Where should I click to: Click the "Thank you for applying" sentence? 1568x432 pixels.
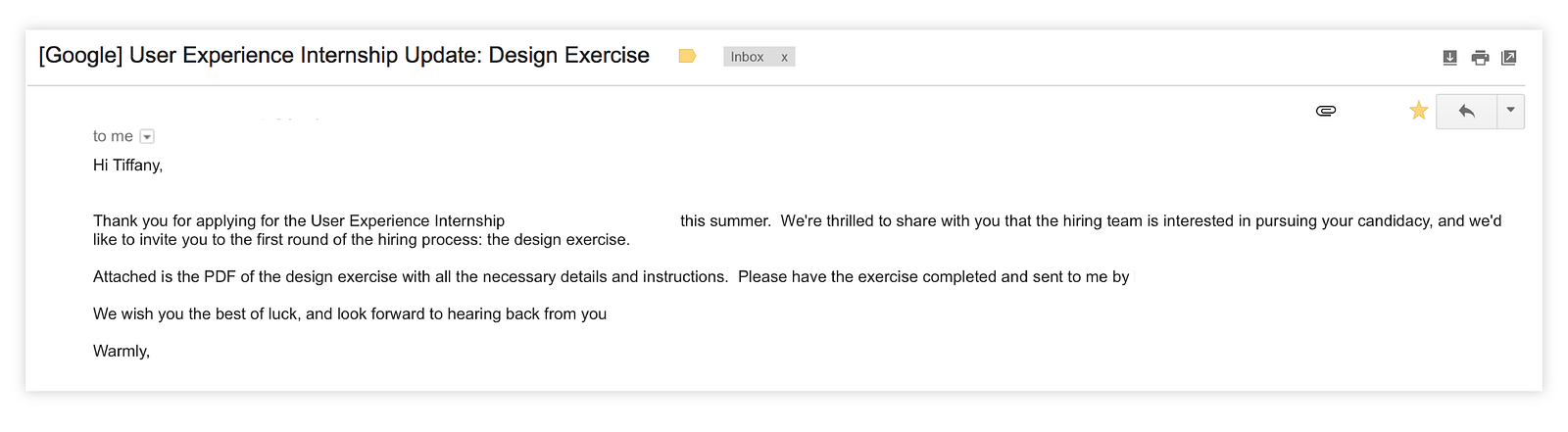tap(299, 220)
